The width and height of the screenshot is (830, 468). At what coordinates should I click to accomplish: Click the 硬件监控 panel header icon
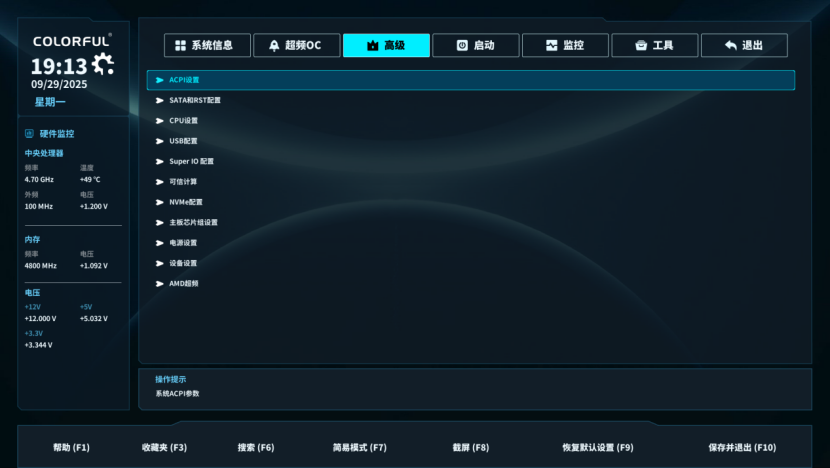coord(30,133)
